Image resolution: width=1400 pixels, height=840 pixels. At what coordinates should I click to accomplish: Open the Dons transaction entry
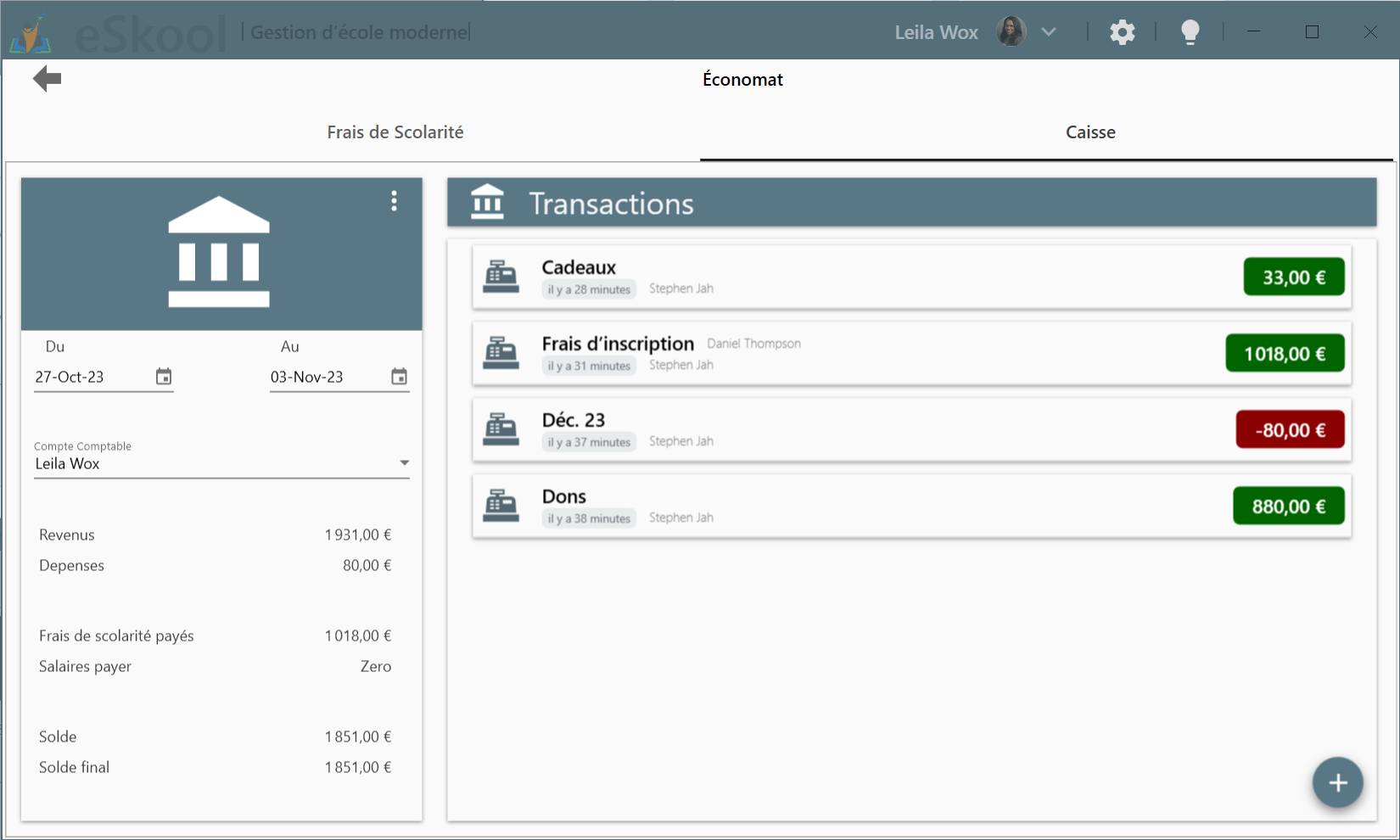pyautogui.click(x=848, y=506)
